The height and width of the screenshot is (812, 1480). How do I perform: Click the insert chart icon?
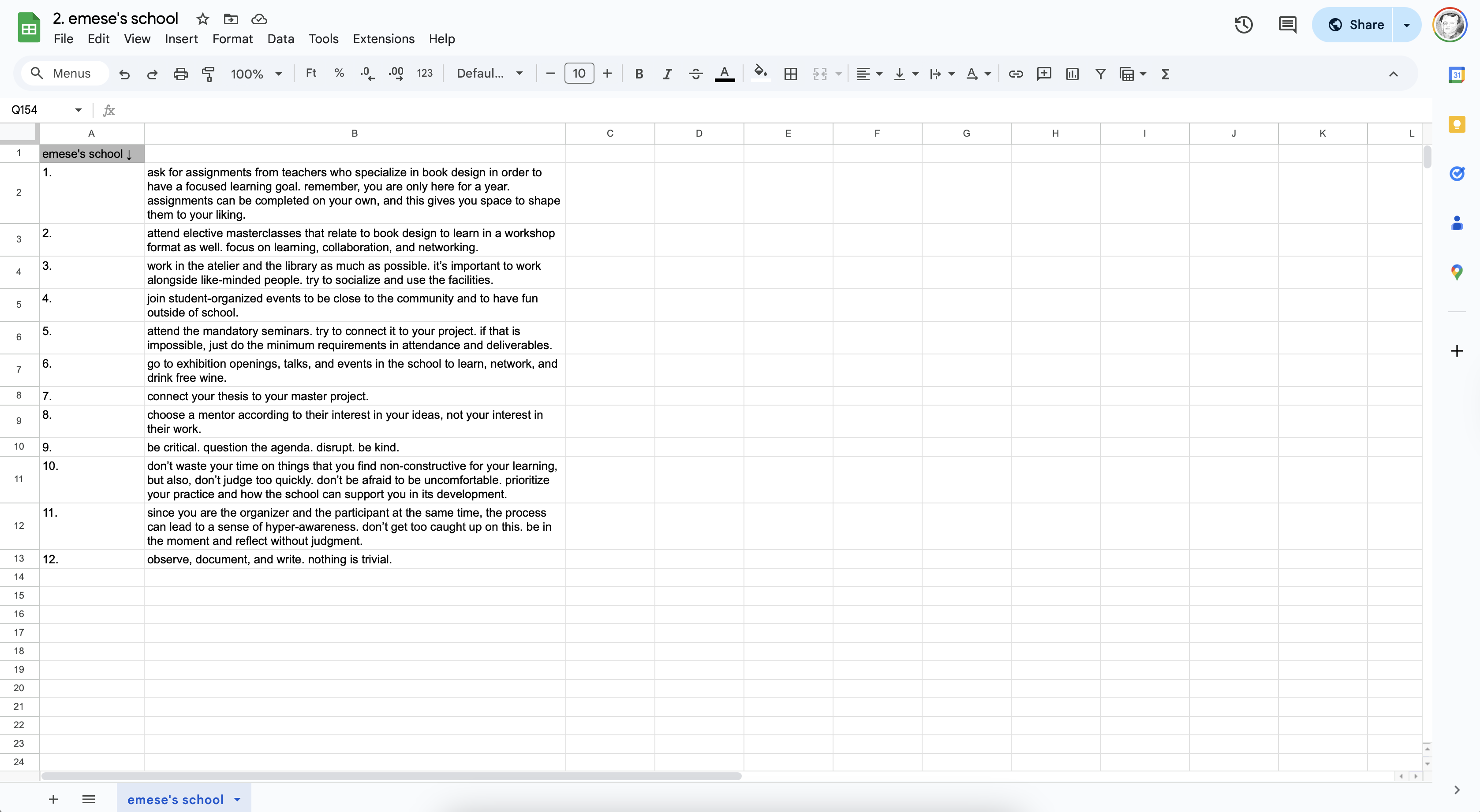click(1072, 74)
